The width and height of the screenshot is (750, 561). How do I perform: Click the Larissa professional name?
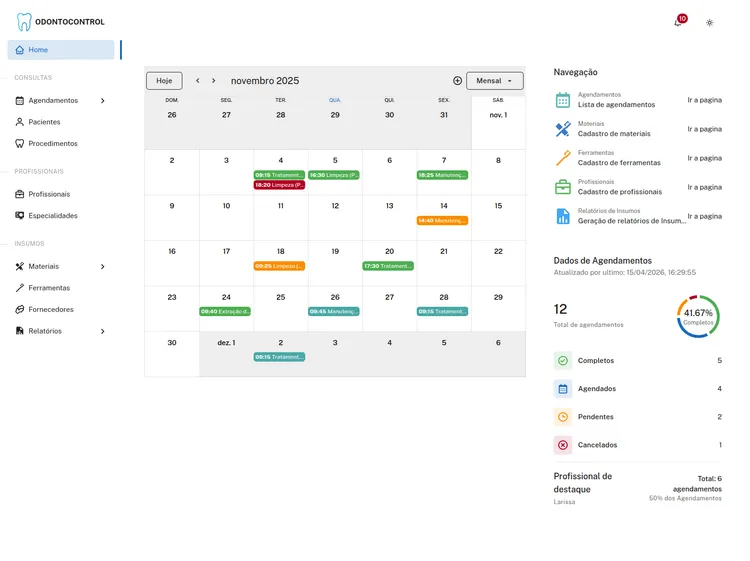pos(564,502)
